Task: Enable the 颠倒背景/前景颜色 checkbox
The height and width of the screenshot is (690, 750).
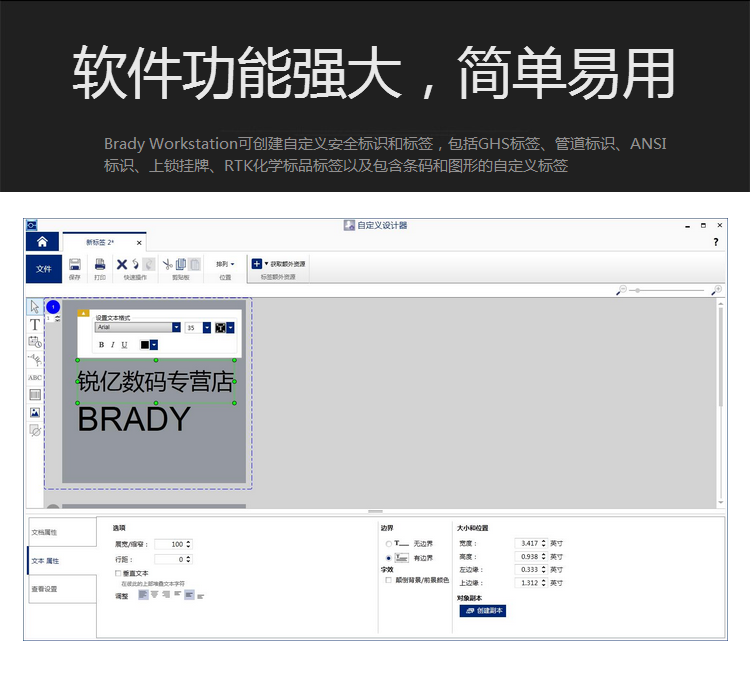Action: tap(388, 580)
